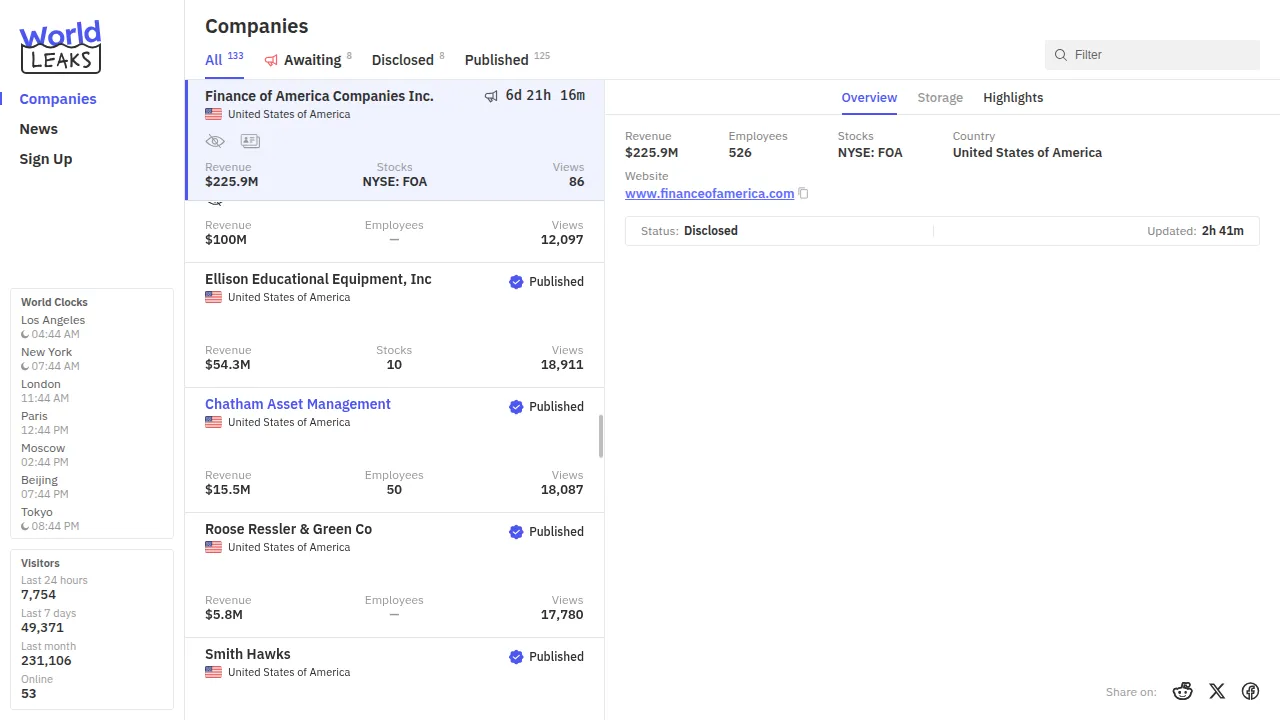
Task: Click the crossed-out eye icon on Finance of America
Action: point(215,141)
